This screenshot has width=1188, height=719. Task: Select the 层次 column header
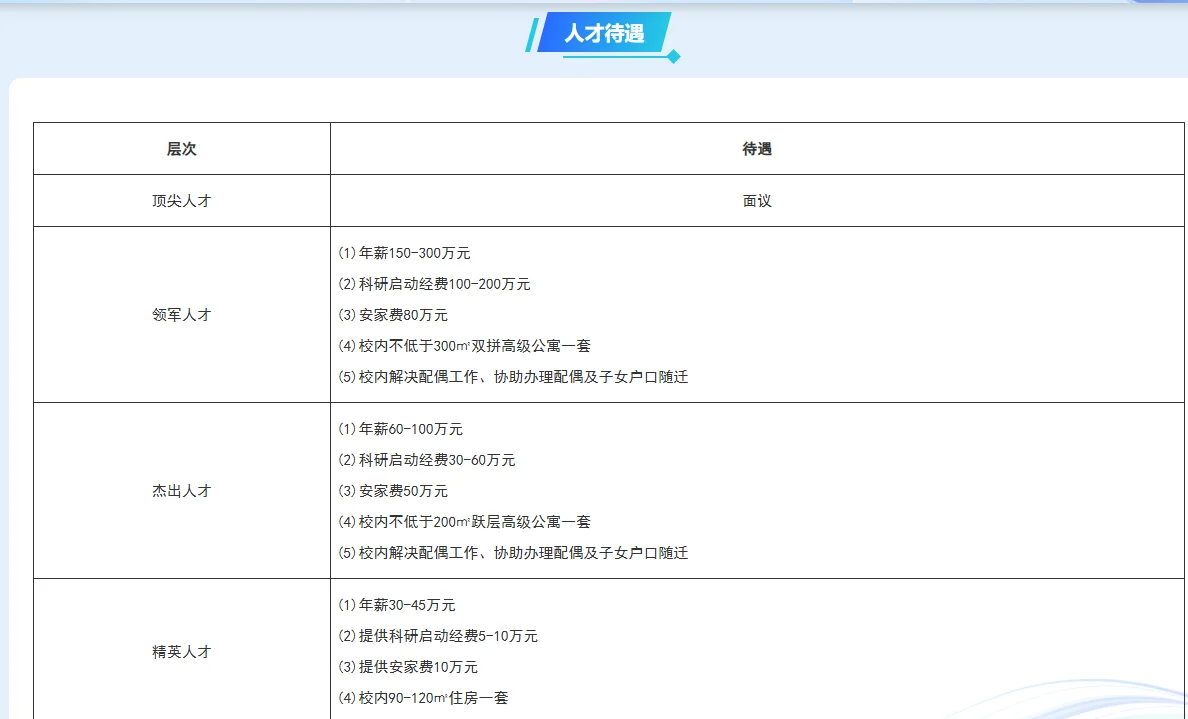tap(182, 149)
